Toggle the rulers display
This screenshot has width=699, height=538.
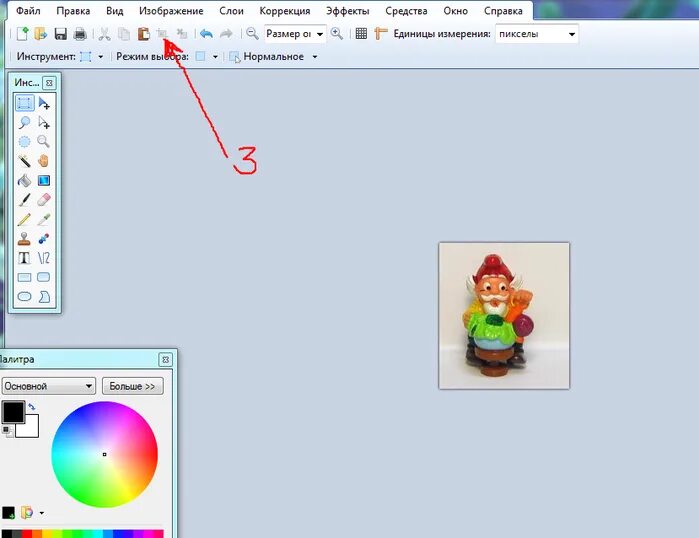(380, 34)
